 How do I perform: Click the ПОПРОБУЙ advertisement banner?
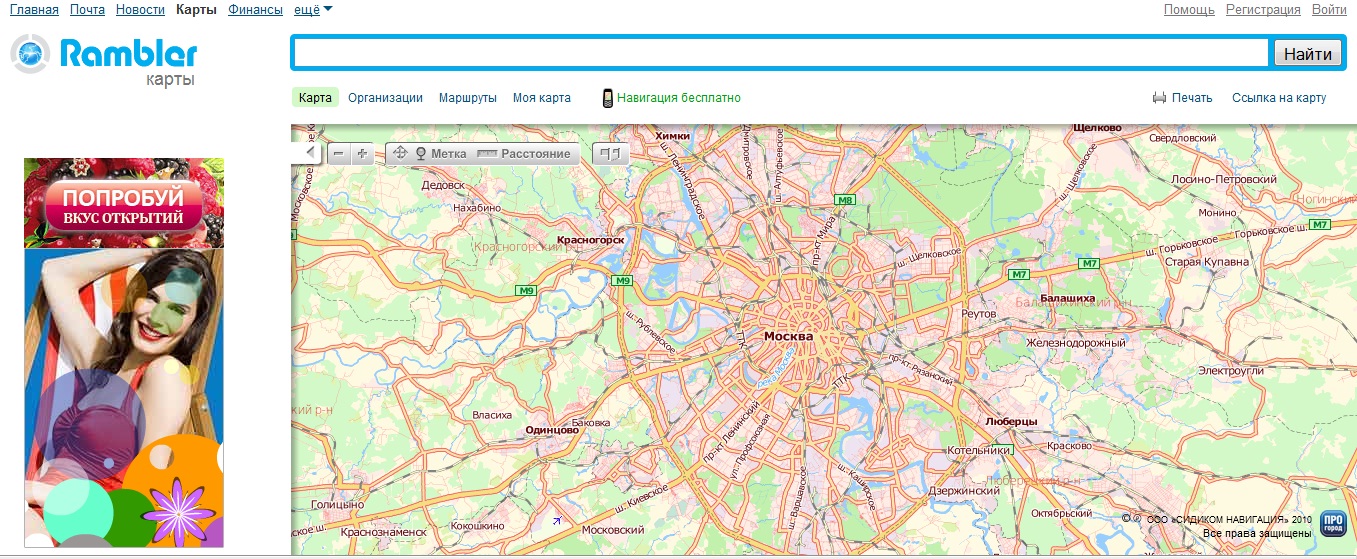[x=124, y=203]
